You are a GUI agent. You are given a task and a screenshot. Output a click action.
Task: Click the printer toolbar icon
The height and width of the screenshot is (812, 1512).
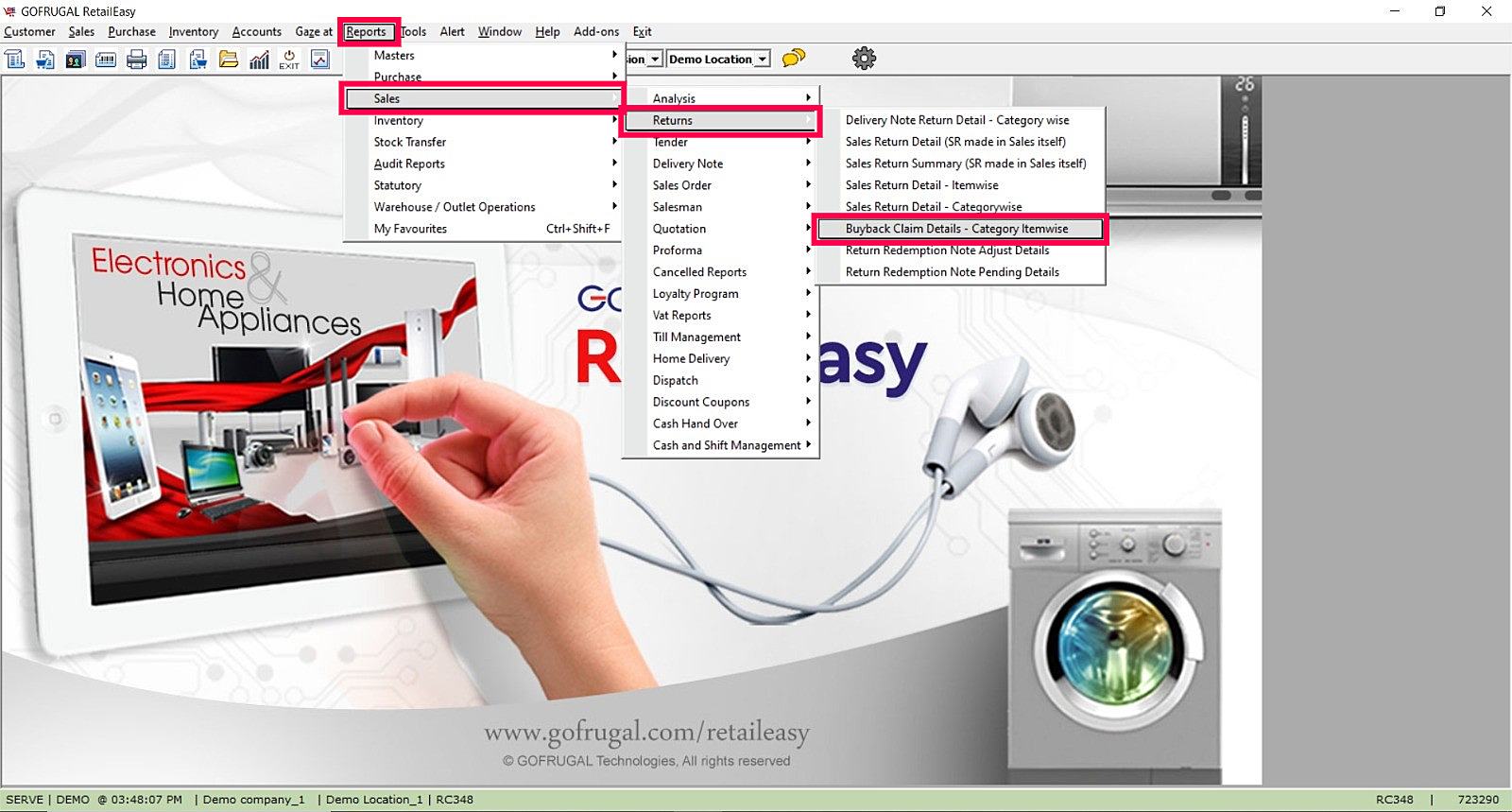pyautogui.click(x=137, y=60)
